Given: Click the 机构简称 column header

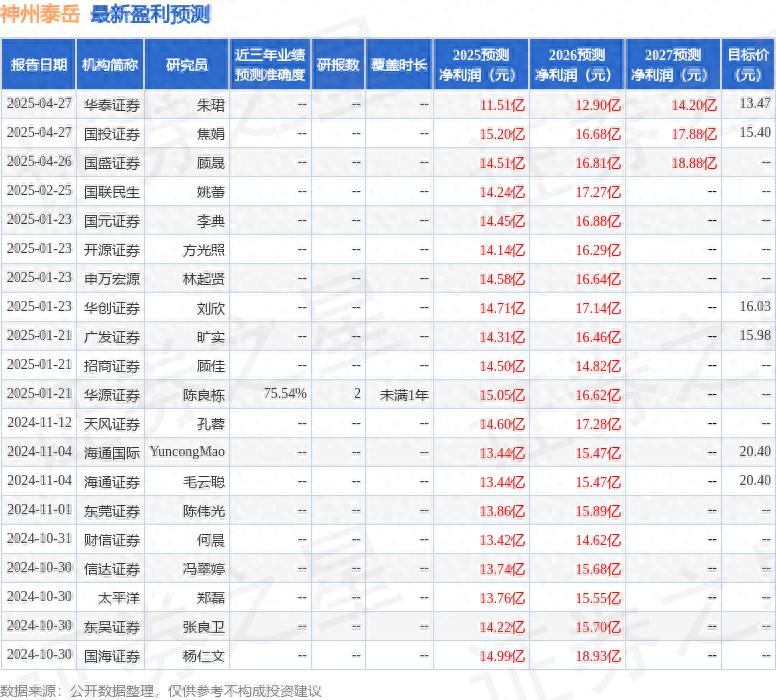Looking at the screenshot, I should tap(110, 64).
